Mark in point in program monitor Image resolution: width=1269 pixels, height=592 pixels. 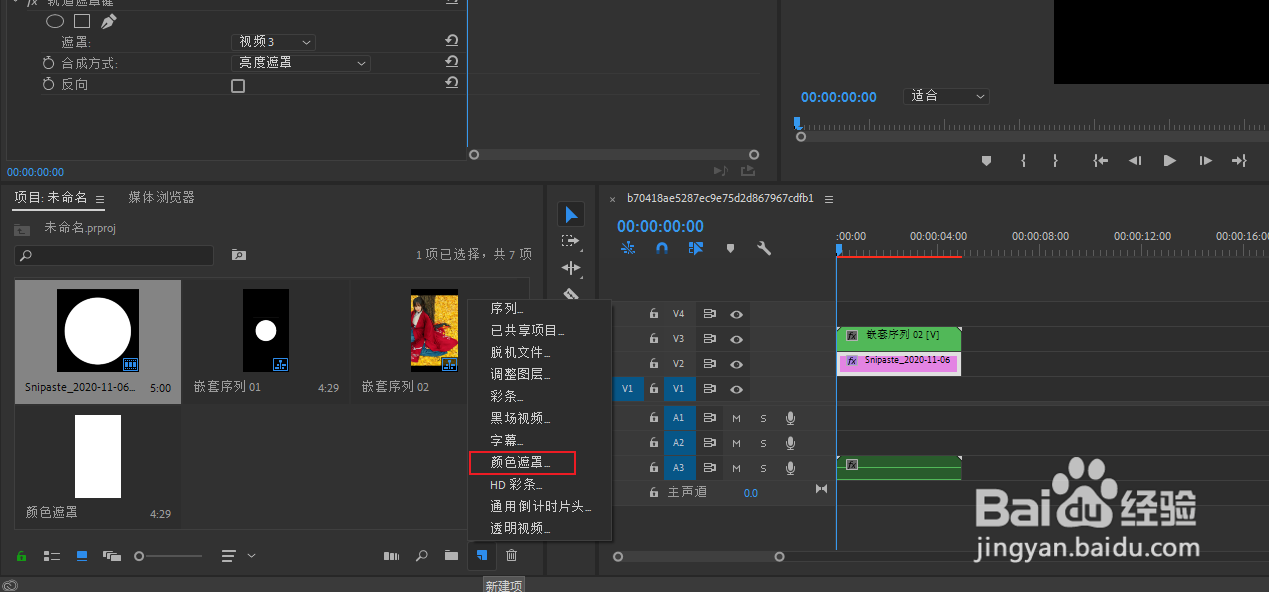(1023, 160)
